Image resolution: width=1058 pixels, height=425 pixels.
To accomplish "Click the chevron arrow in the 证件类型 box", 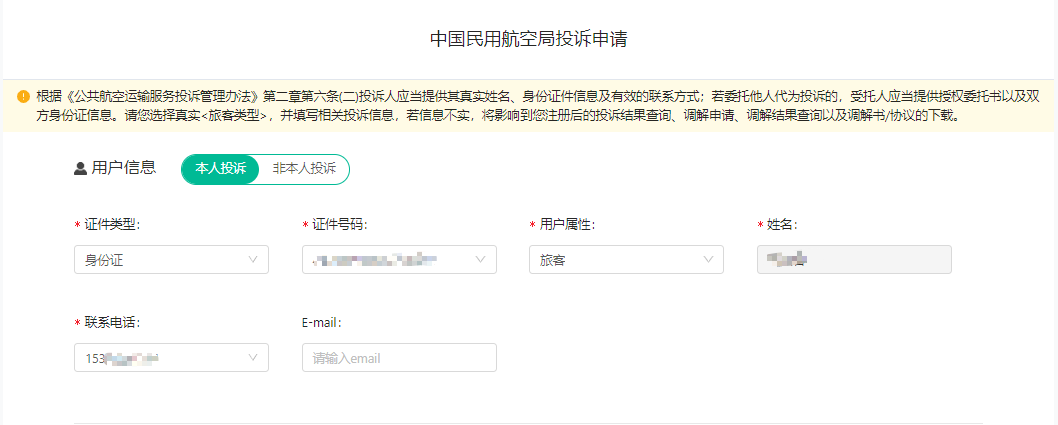I will point(253,260).
